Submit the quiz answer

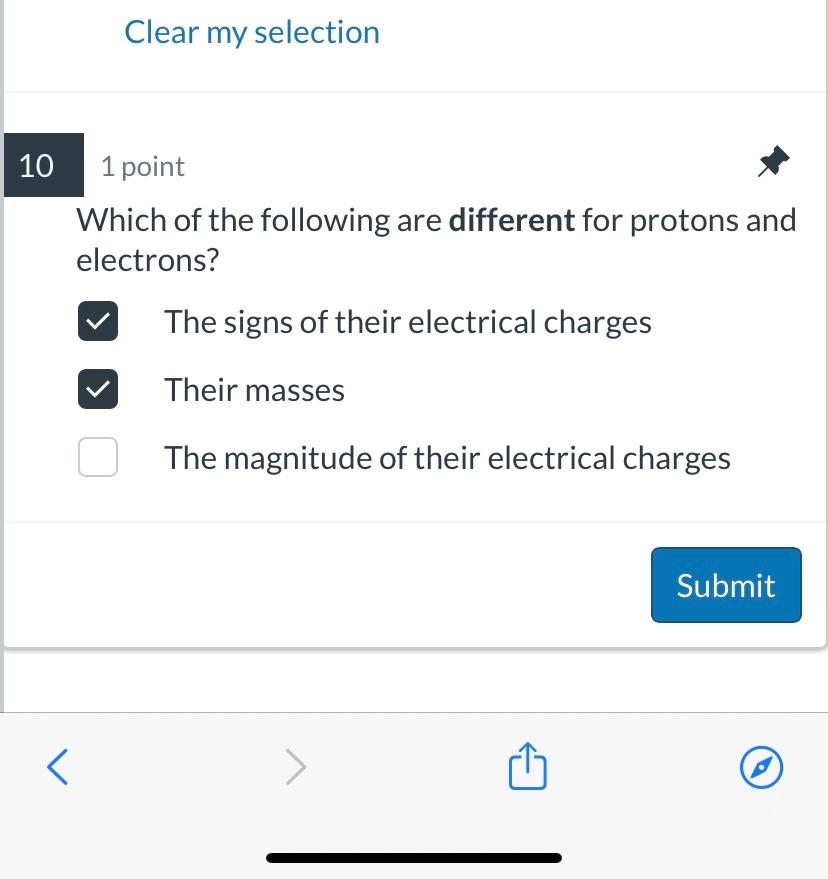[726, 585]
